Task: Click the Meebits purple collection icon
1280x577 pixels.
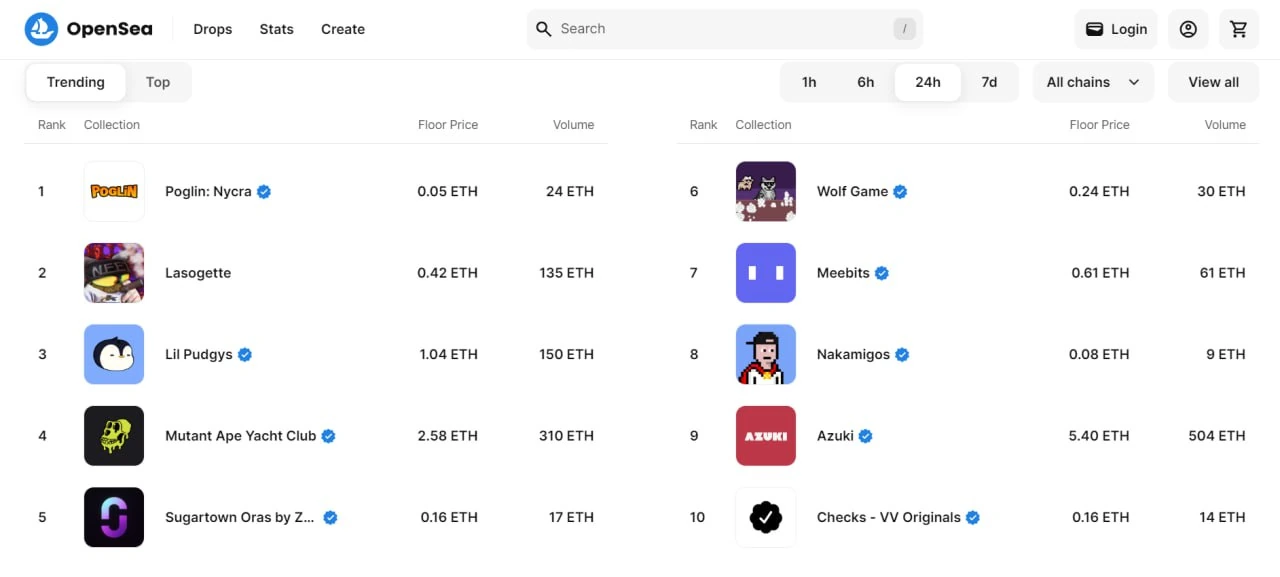Action: coord(766,273)
